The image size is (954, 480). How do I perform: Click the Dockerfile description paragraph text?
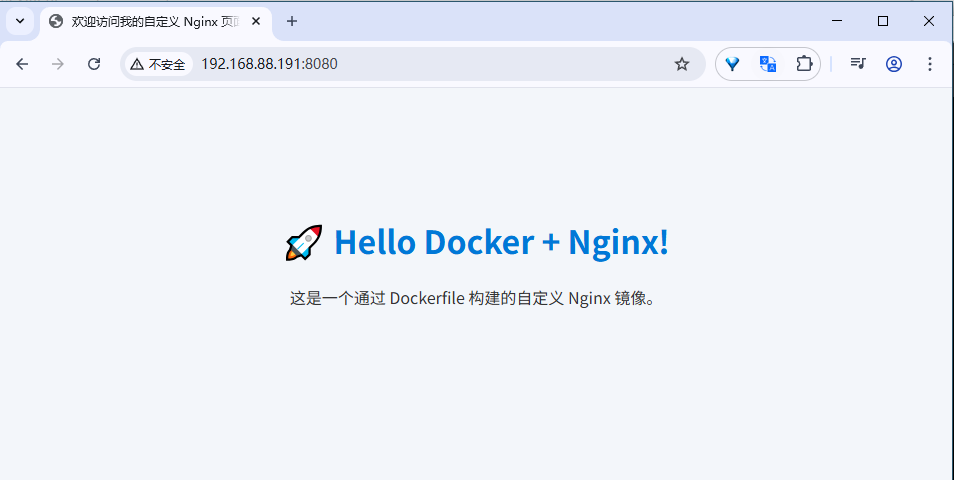(472, 299)
